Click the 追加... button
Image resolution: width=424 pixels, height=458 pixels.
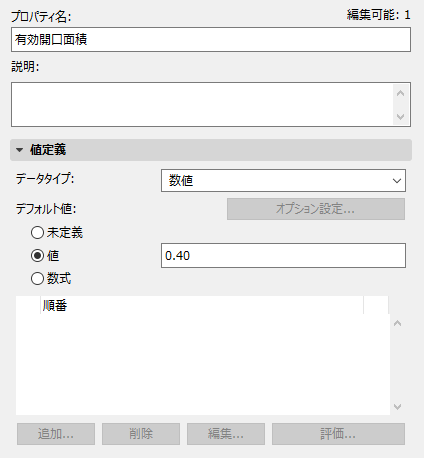(56, 434)
